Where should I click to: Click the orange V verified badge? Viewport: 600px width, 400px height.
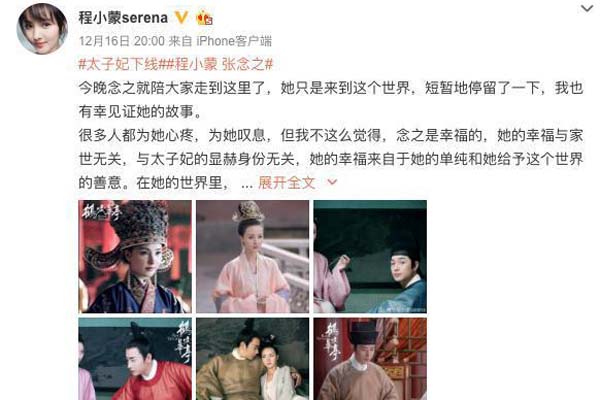181,18
